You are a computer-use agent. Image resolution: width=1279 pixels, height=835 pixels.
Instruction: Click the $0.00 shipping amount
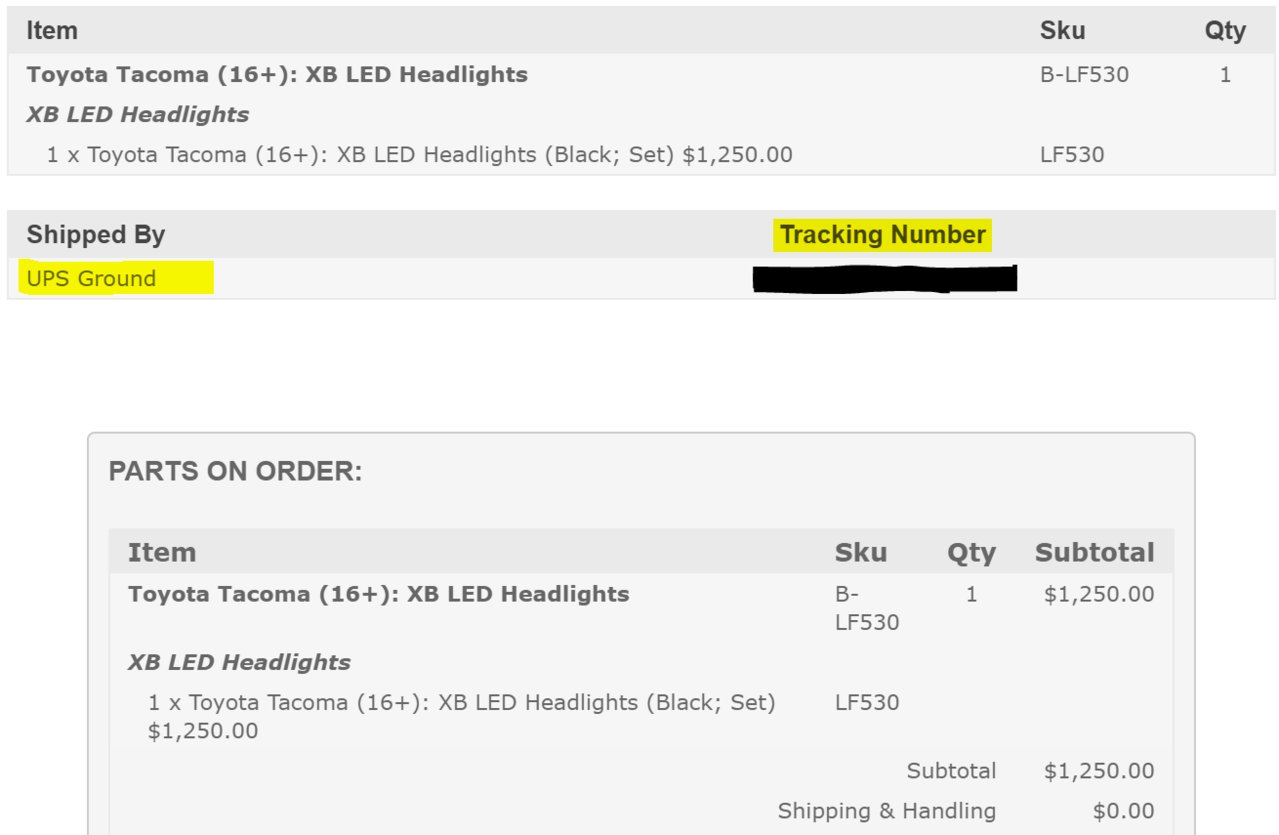point(1123,811)
